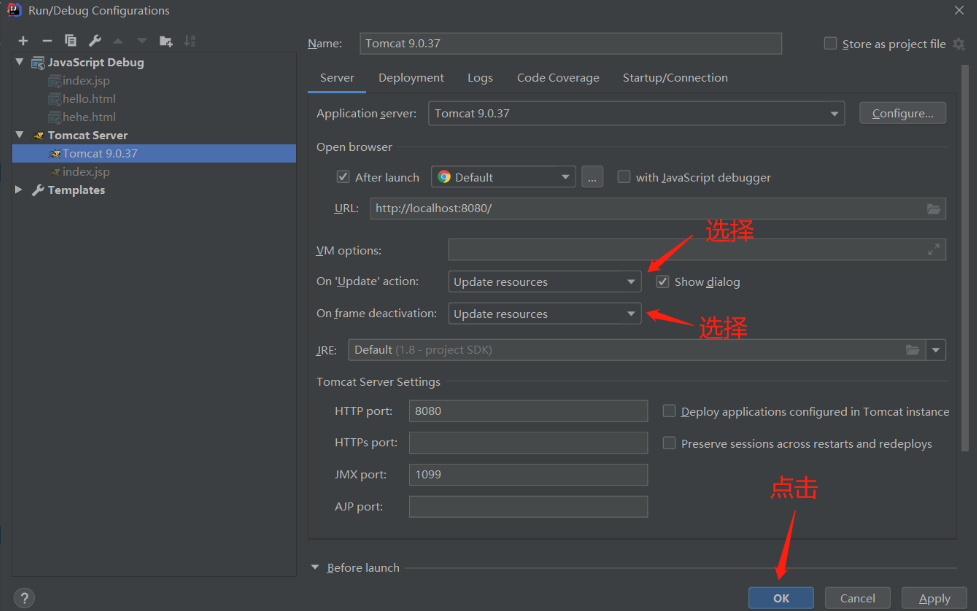This screenshot has height=611, width=977.
Task: Expand VM options field editor
Action: click(933, 250)
